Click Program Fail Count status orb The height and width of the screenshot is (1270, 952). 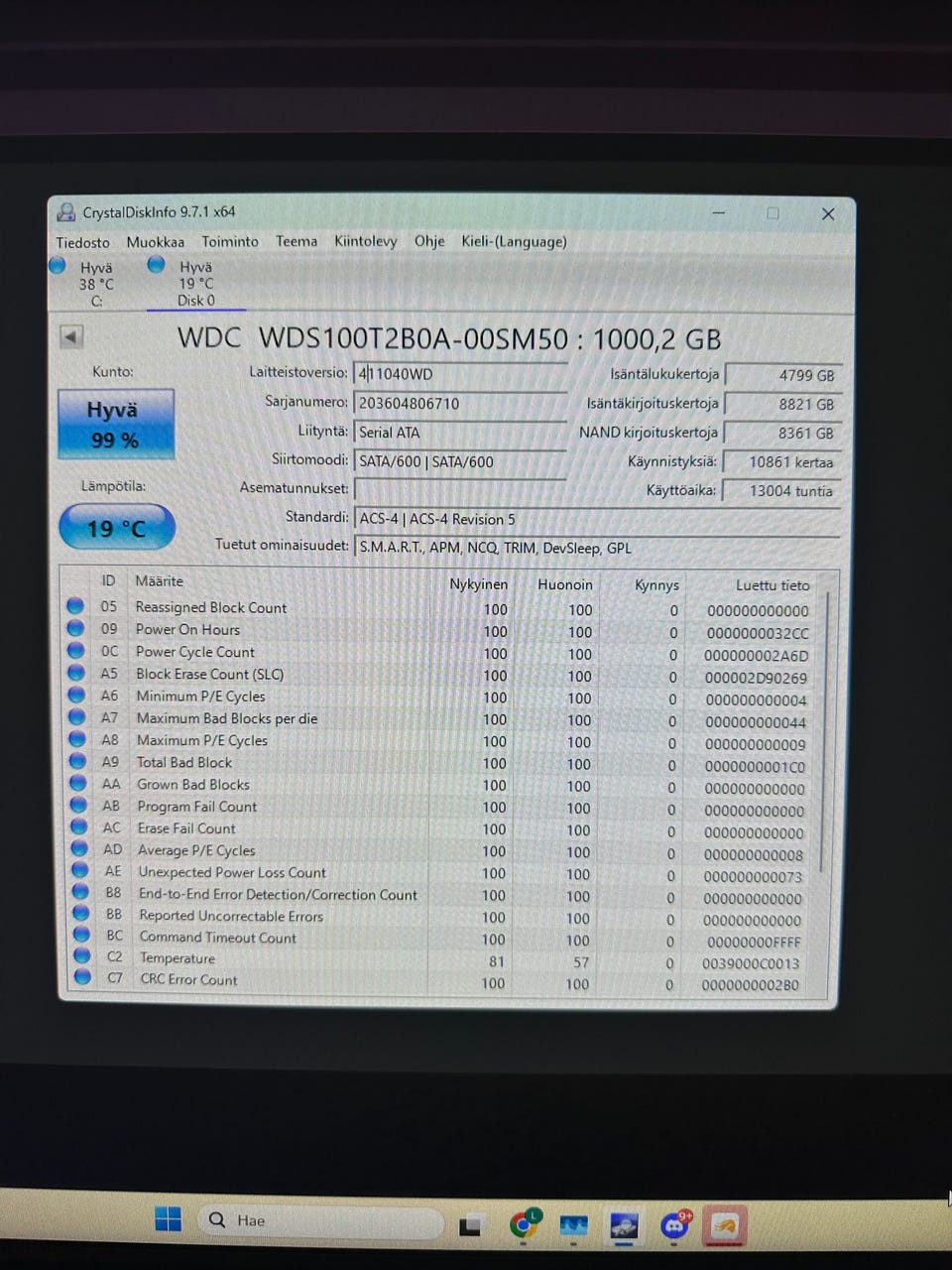pyautogui.click(x=78, y=806)
